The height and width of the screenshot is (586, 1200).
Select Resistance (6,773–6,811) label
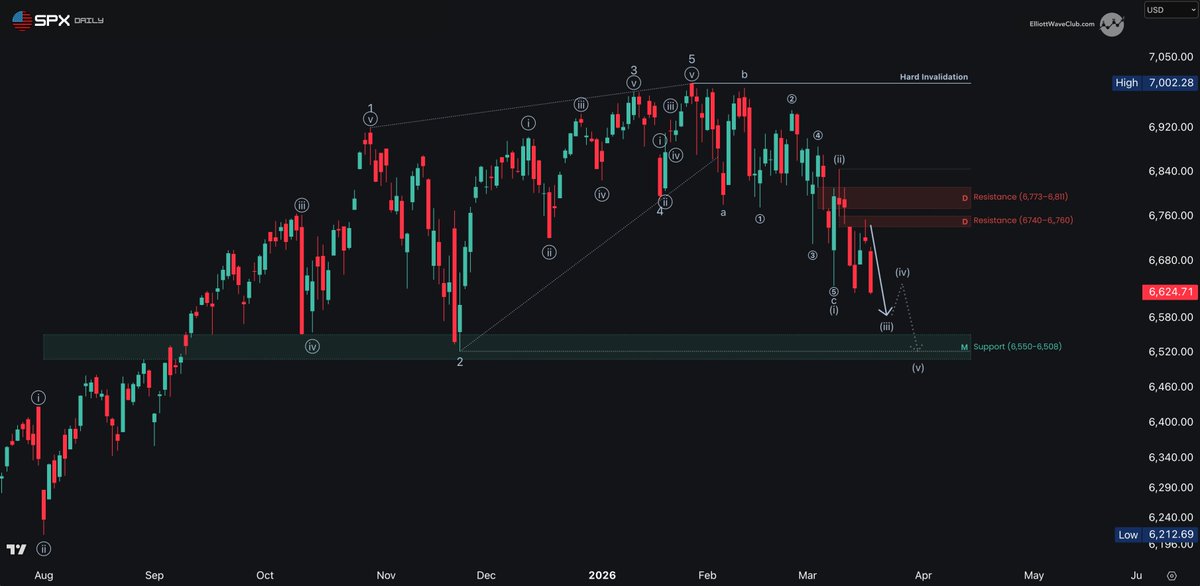click(x=1021, y=196)
